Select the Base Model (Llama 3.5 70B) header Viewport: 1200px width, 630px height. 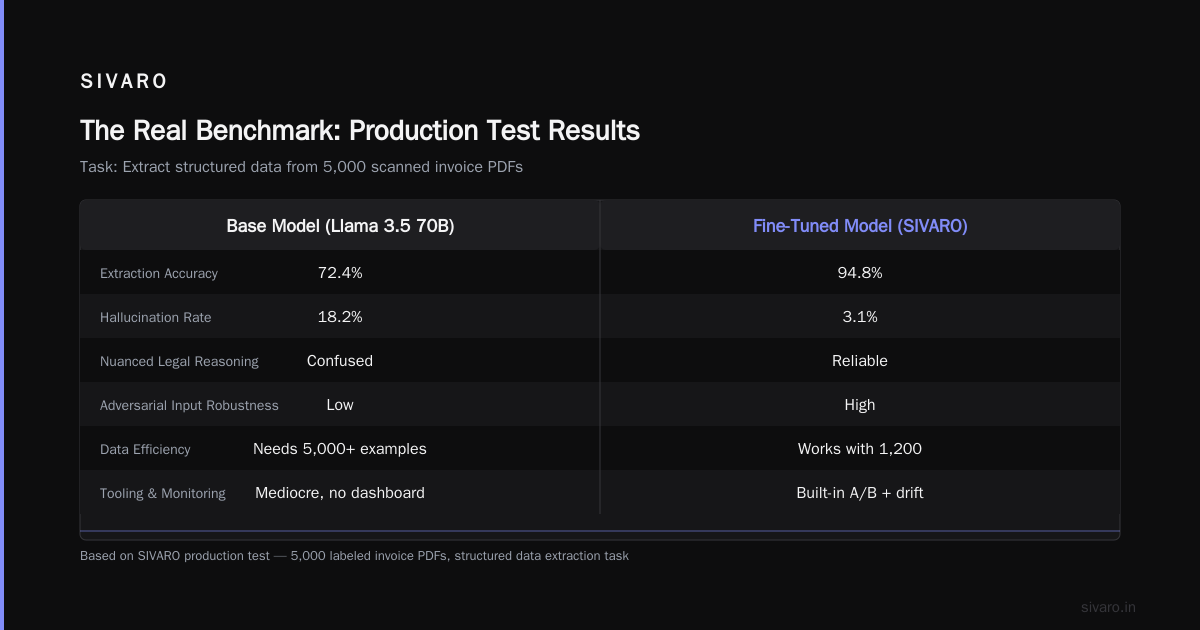340,226
